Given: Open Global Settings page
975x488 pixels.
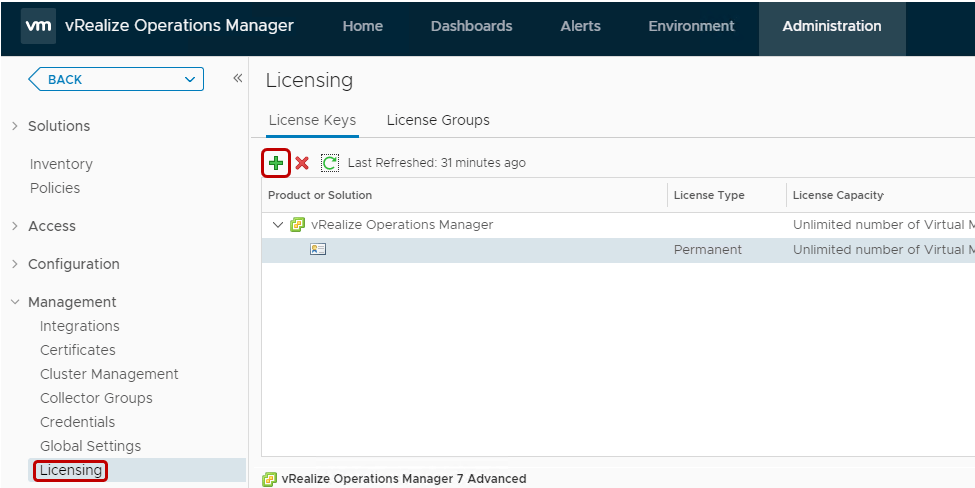Looking at the screenshot, I should pos(90,446).
